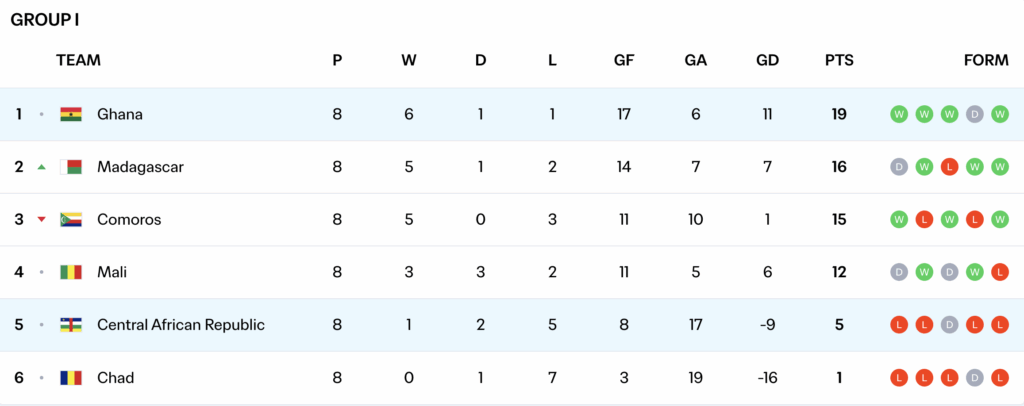Image resolution: width=1024 pixels, height=406 pixels.
Task: Click the Central African Republic flag
Action: 71,325
